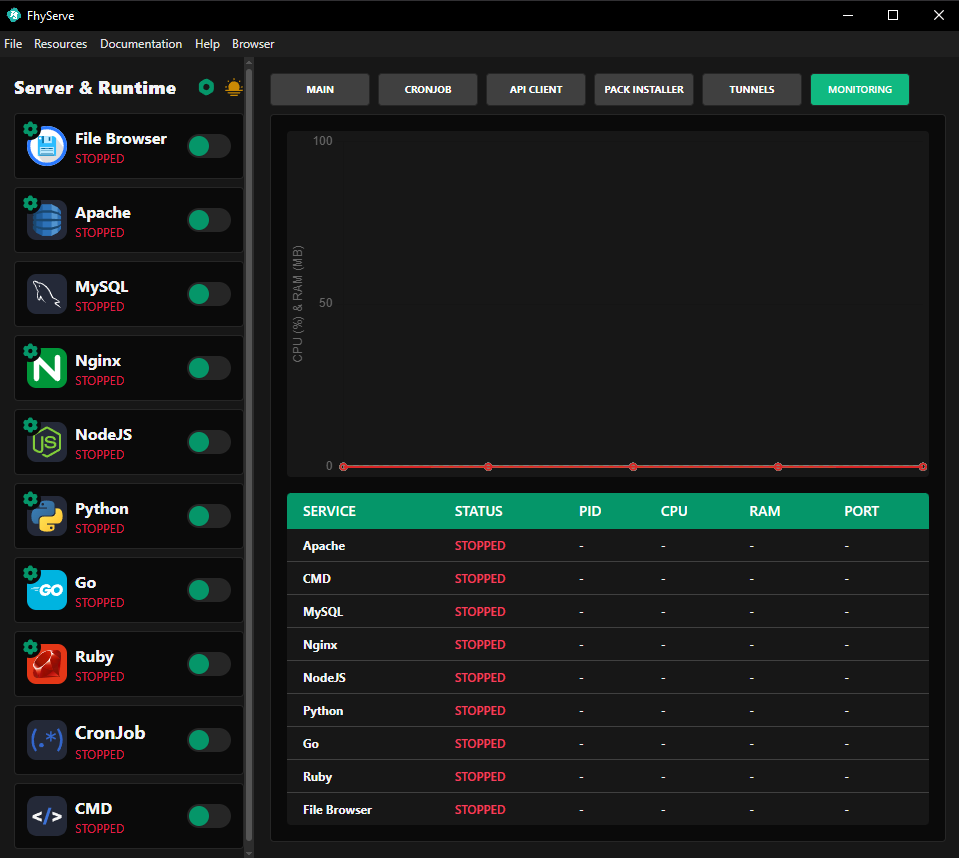Click the Python logo icon
959x858 pixels.
coord(46,516)
